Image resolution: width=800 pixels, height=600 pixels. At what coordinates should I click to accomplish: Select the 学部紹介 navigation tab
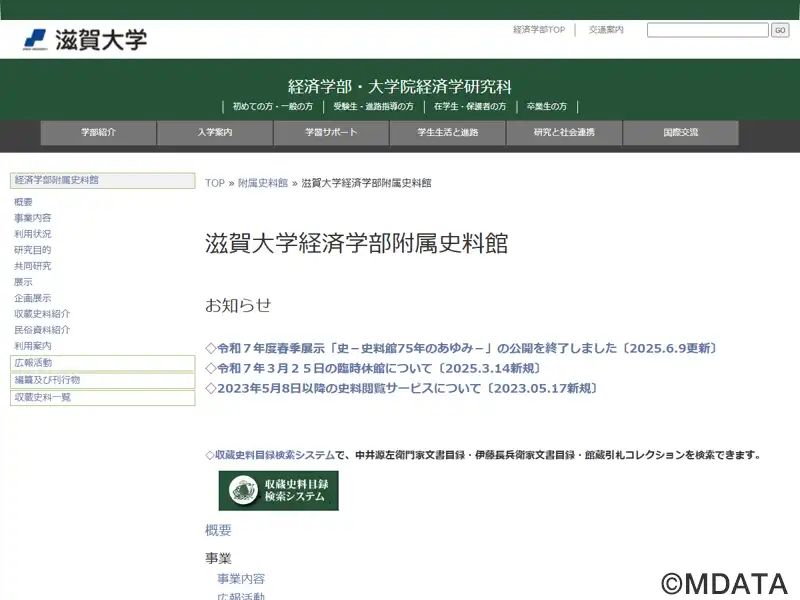click(98, 133)
